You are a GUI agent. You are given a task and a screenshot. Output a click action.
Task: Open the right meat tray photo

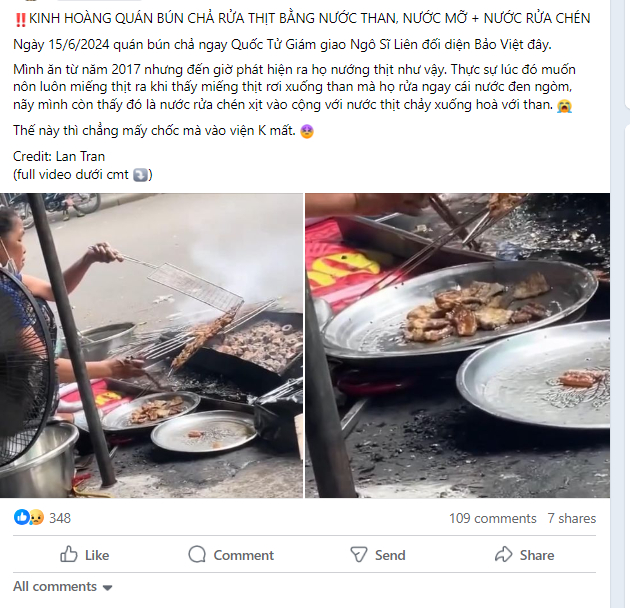click(458, 346)
